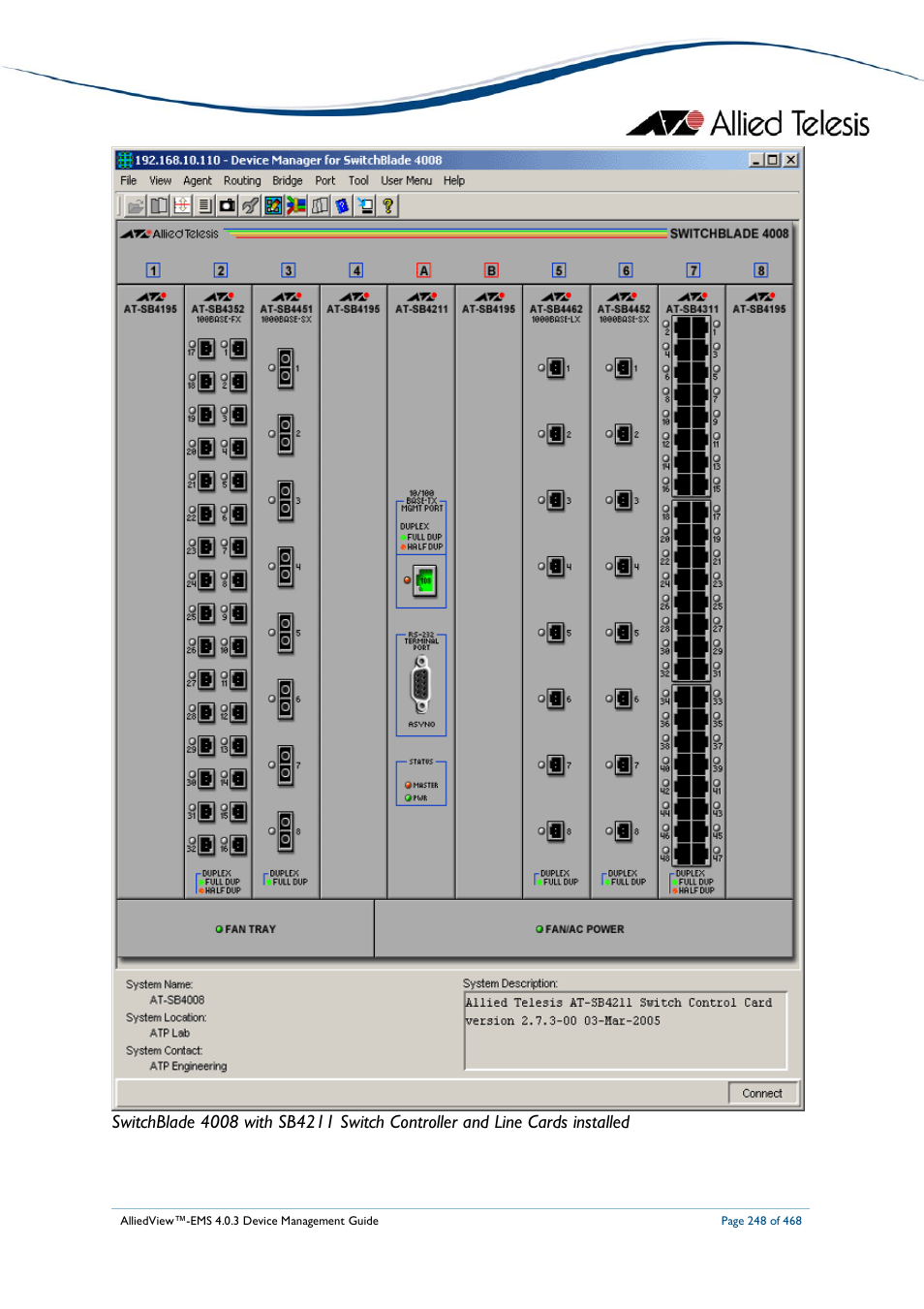Select slot number 4 label
This screenshot has width=924, height=1309.
click(x=356, y=270)
